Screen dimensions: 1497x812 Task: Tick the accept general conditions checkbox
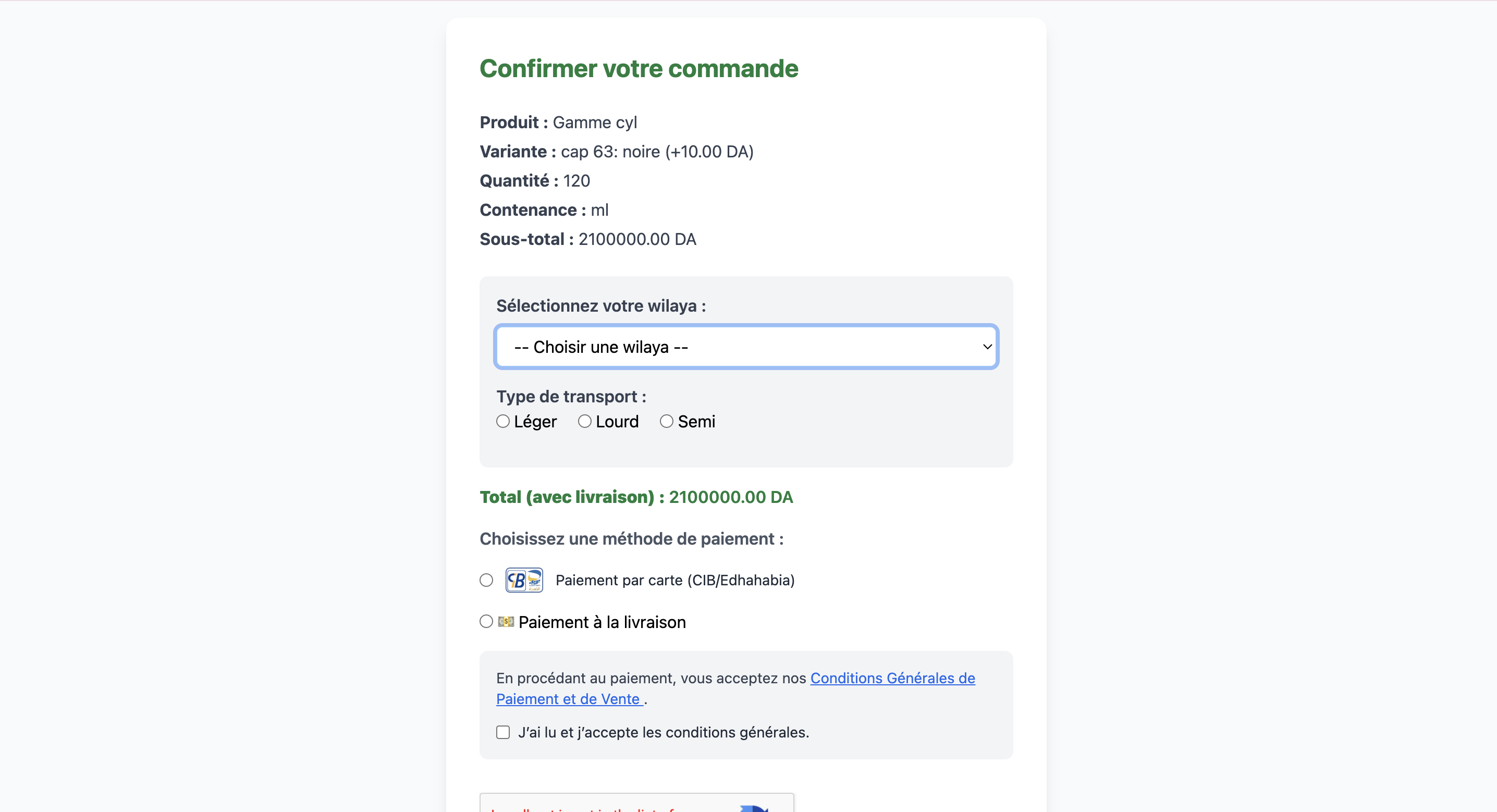click(504, 732)
